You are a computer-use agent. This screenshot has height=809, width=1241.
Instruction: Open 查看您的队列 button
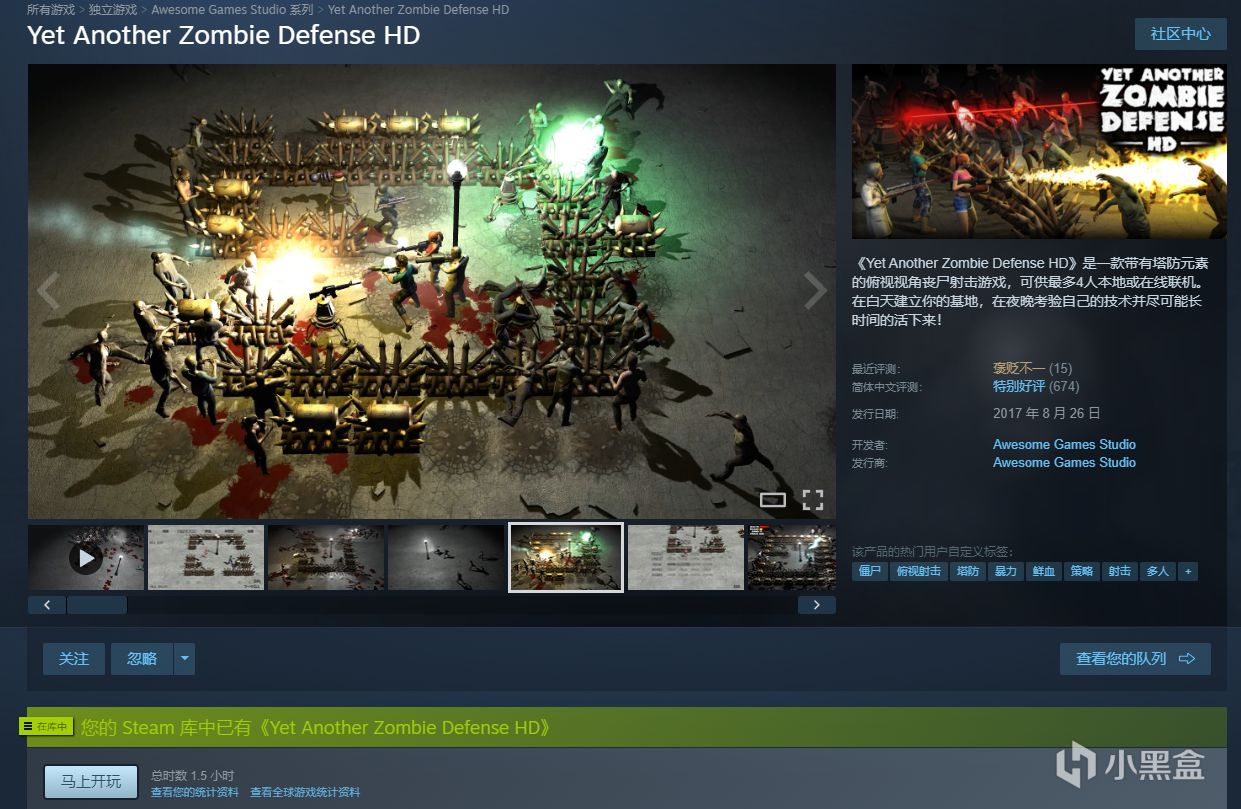tap(1135, 659)
